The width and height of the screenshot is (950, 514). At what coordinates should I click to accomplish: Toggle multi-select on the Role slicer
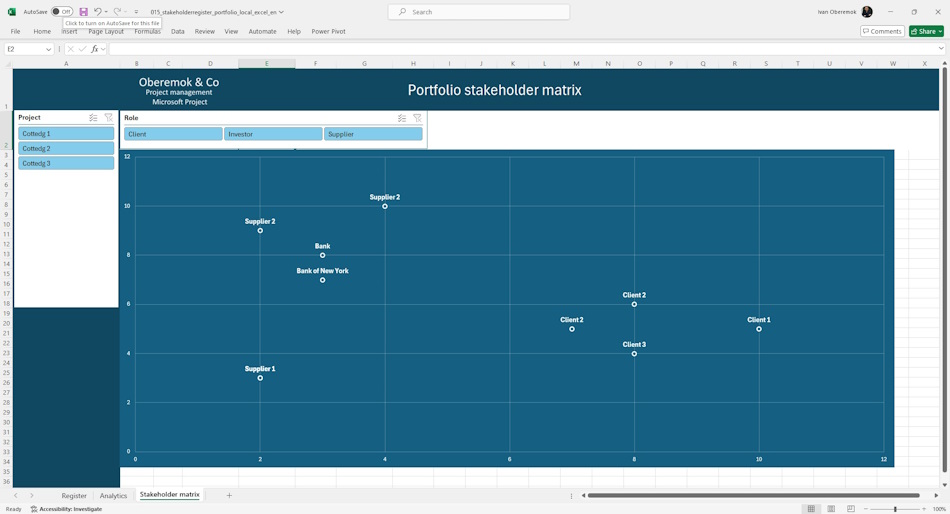pyautogui.click(x=402, y=118)
